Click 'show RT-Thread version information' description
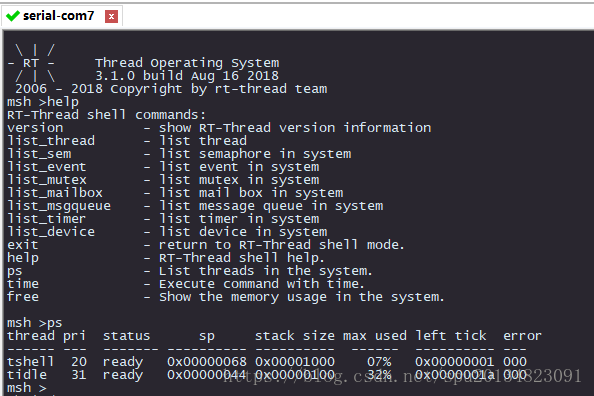The height and width of the screenshot is (396, 594). pos(295,128)
